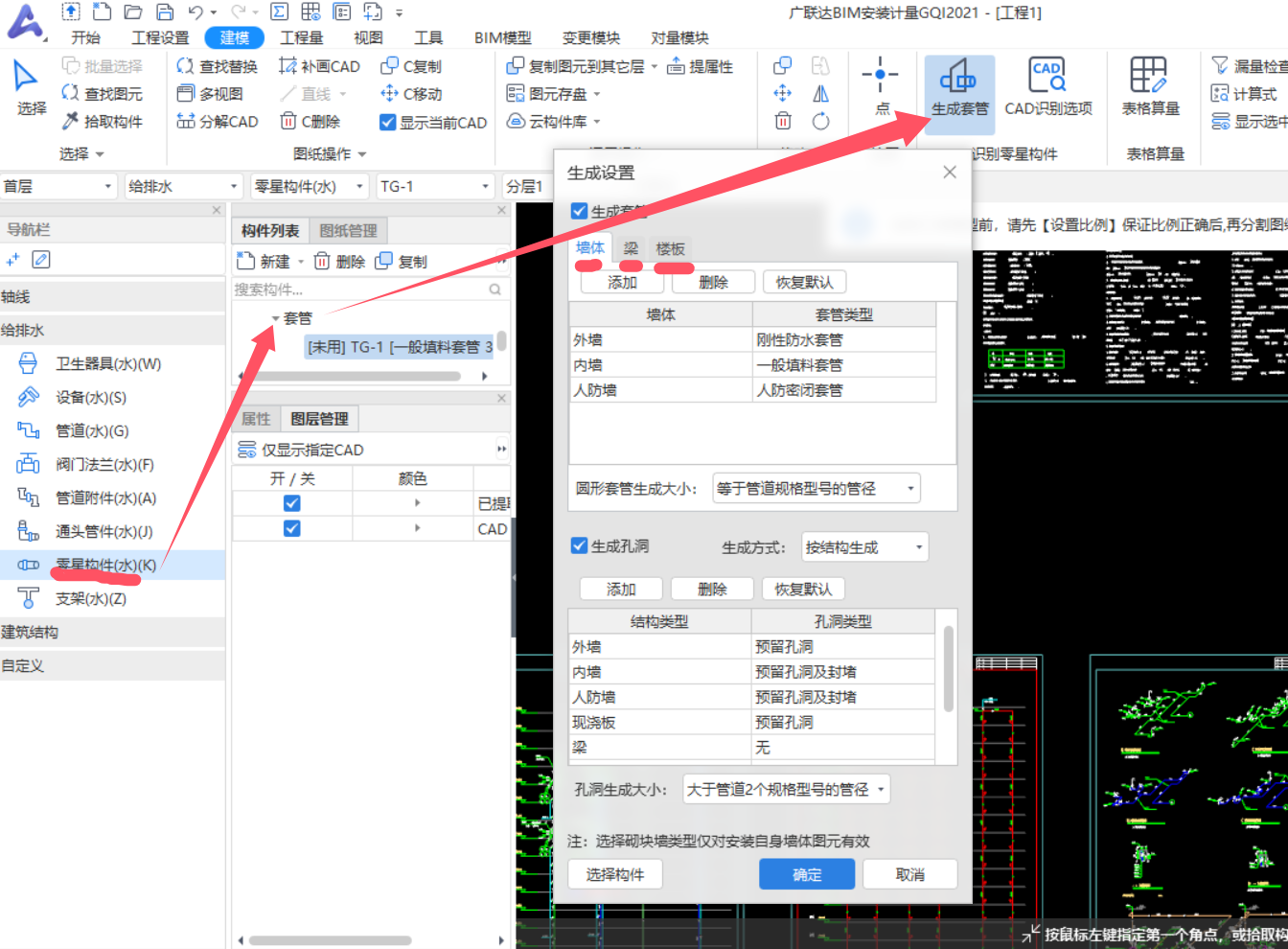This screenshot has height=949, width=1288.
Task: Open the BIM模型 ribbon tab
Action: [x=502, y=37]
